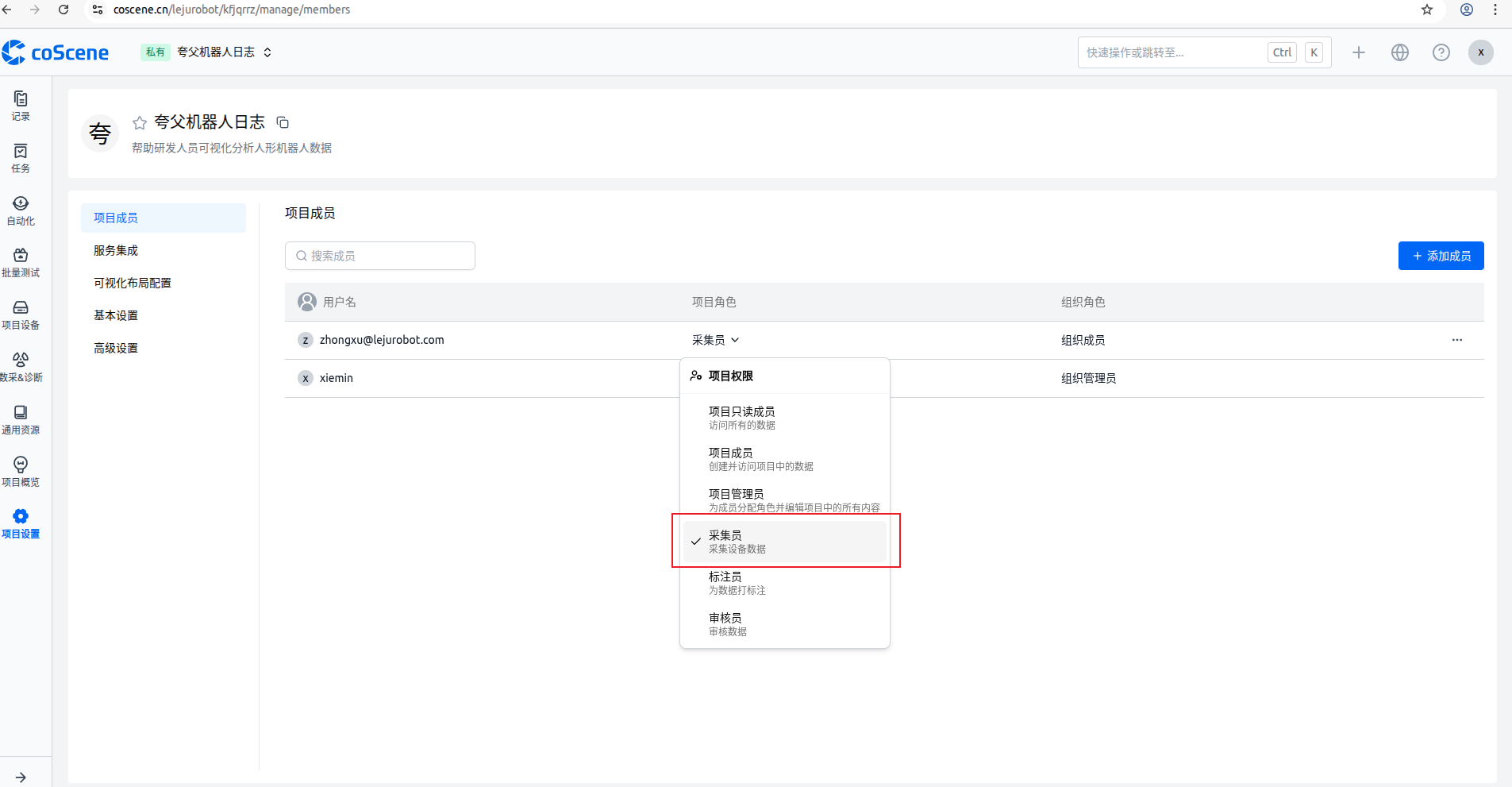1512x787 pixels.
Task: Open 批量测试 batch test sidebar icon
Action: [21, 262]
